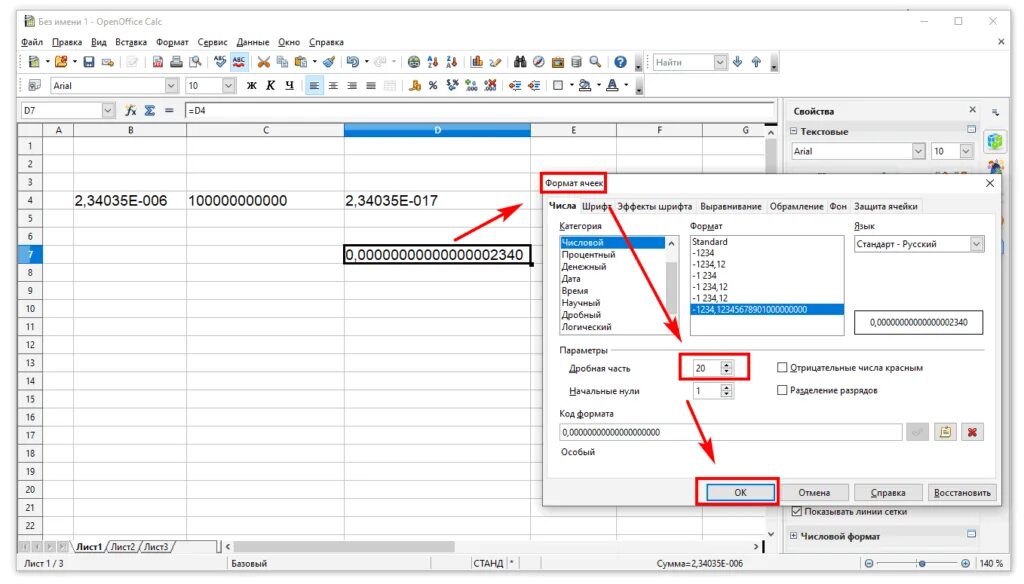This screenshot has width=1024, height=584.
Task: Click the formula input line =D4
Action: click(479, 110)
